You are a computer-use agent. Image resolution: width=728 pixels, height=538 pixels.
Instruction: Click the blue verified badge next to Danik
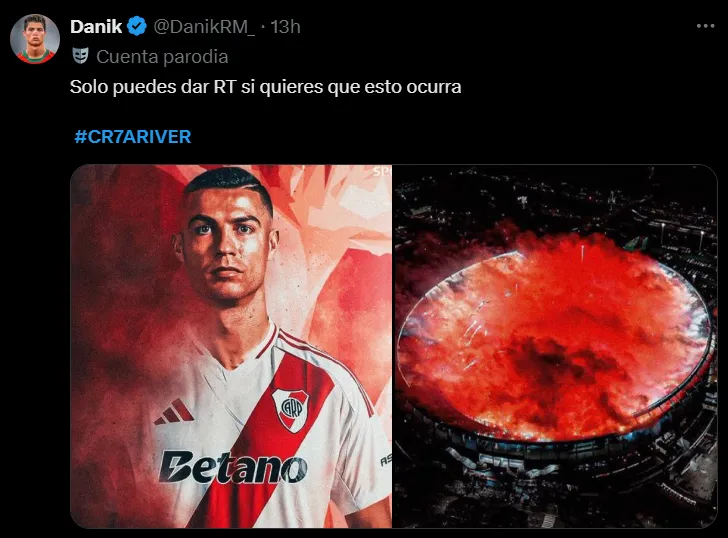click(x=136, y=26)
